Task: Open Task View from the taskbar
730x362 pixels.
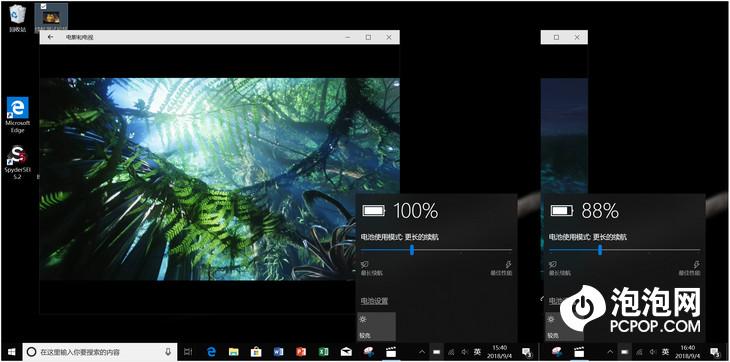Action: [x=188, y=352]
